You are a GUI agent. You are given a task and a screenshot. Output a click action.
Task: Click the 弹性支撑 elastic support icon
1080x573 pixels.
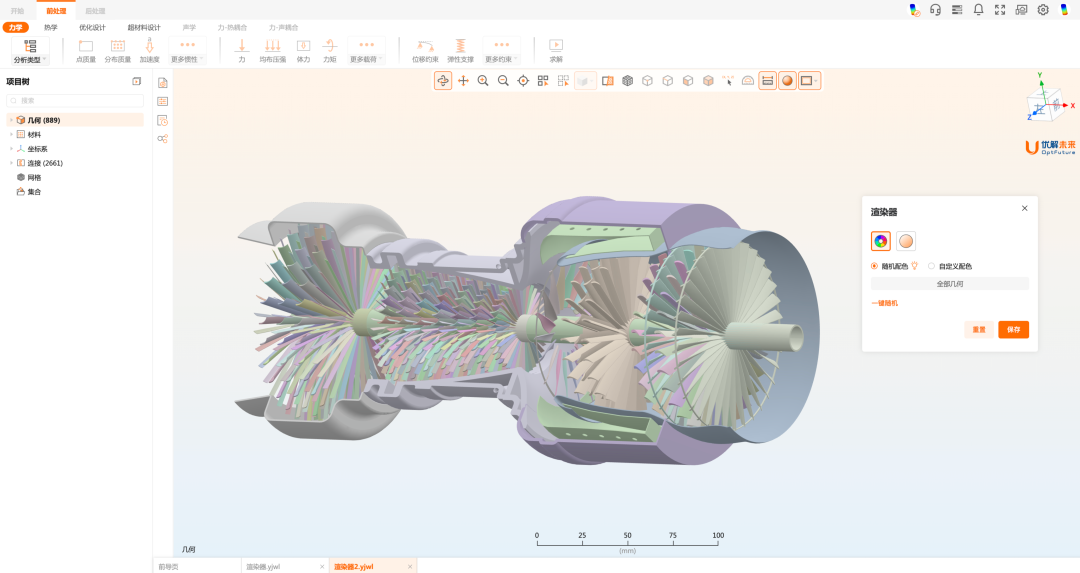[x=460, y=46]
